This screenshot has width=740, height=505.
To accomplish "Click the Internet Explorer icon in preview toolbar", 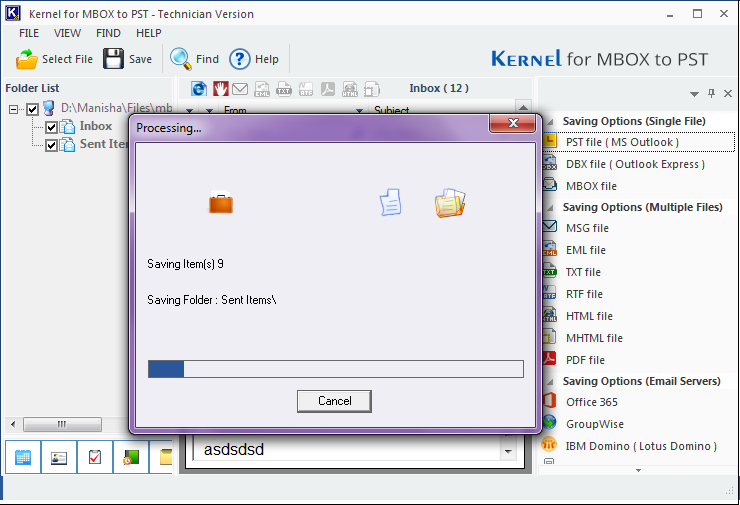I will tap(199, 89).
